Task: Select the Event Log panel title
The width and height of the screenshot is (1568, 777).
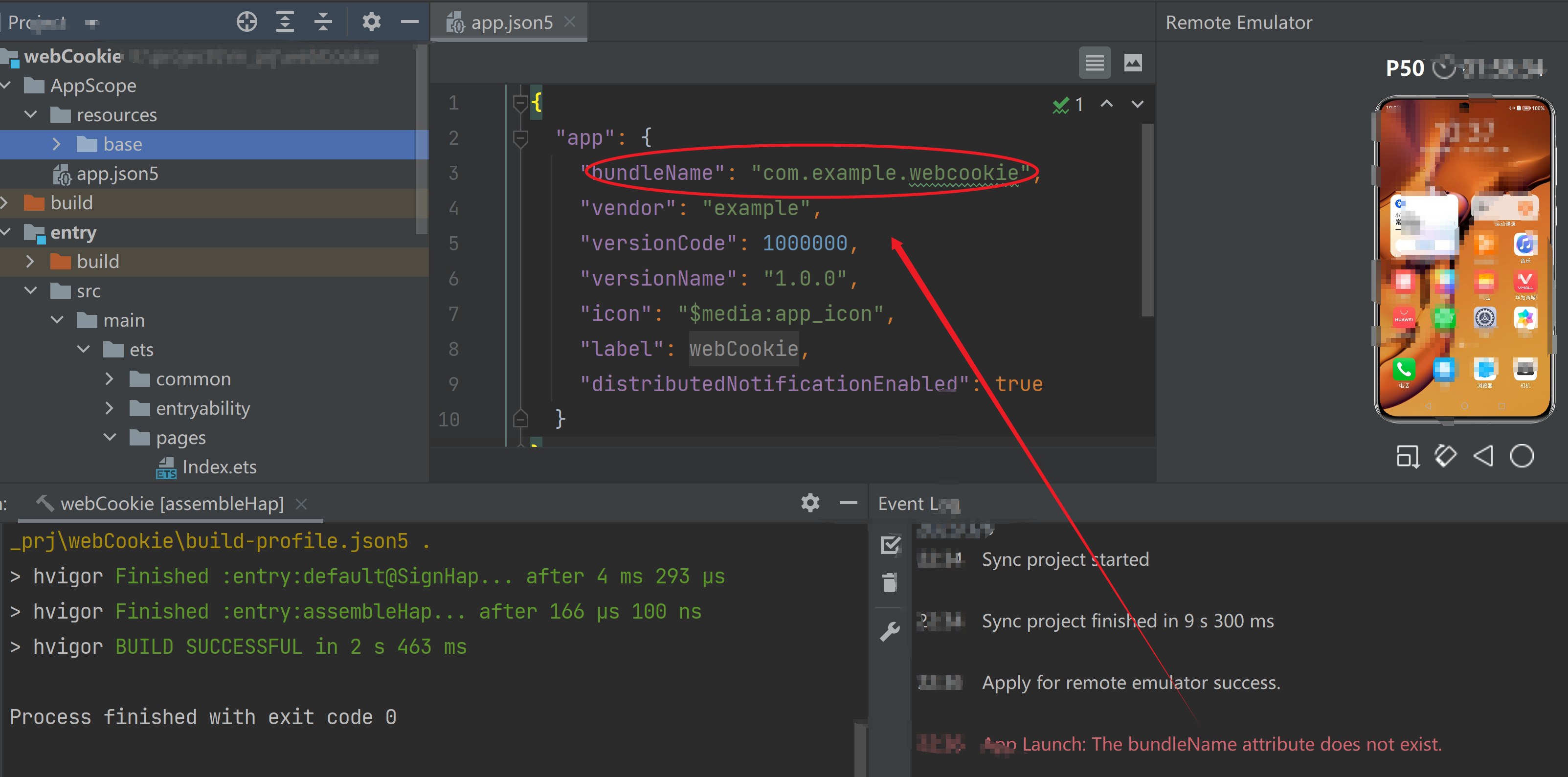Action: pyautogui.click(x=918, y=504)
